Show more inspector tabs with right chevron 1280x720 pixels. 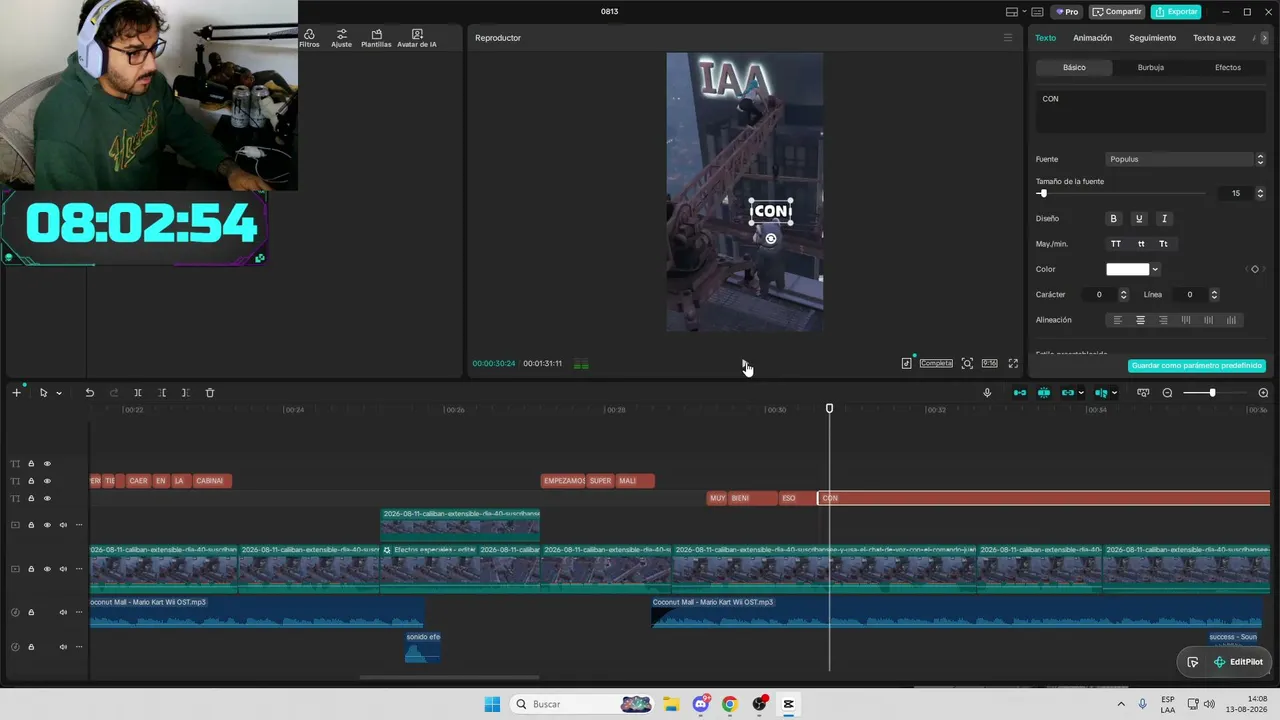[1265, 38]
